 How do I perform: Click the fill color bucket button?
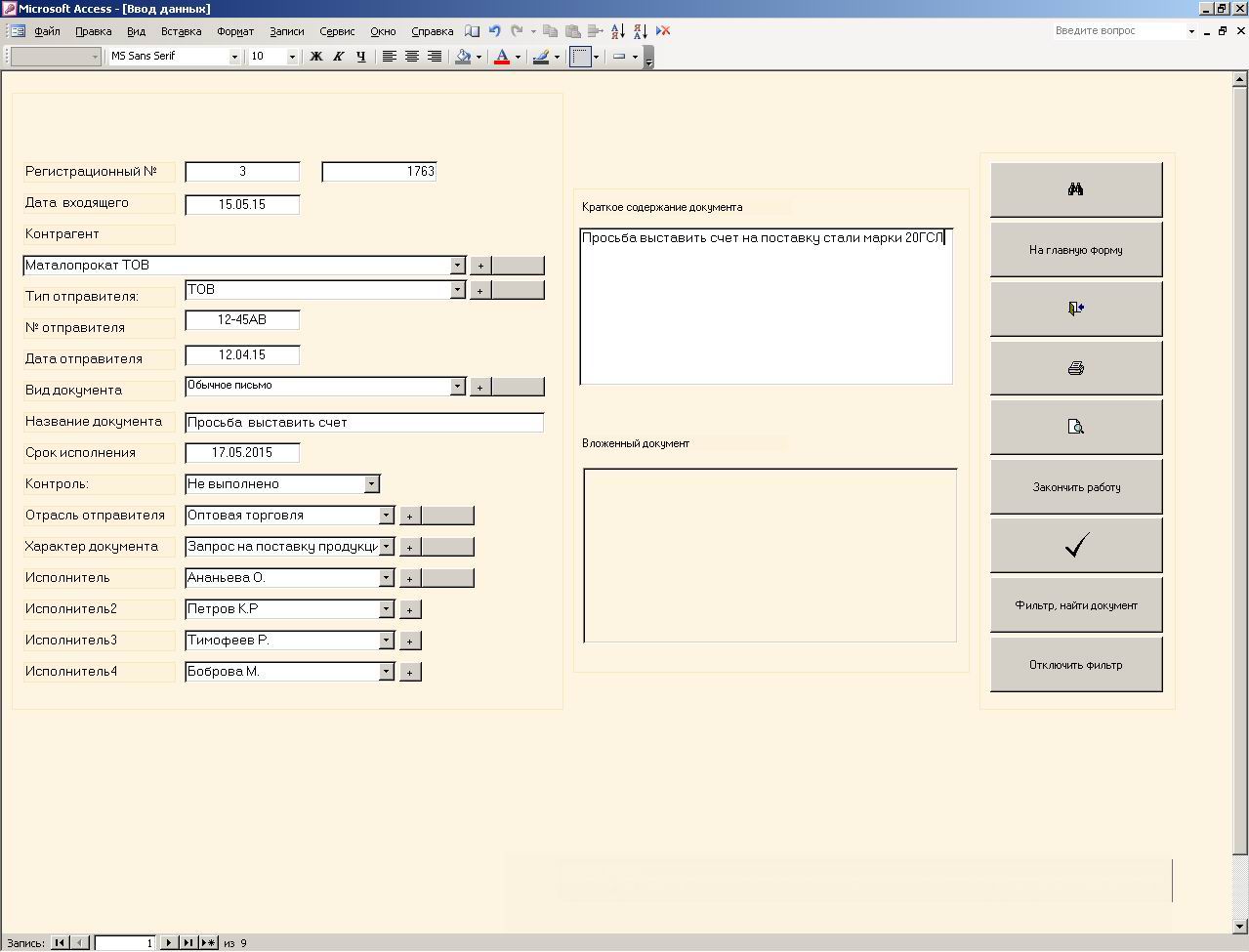pos(464,57)
